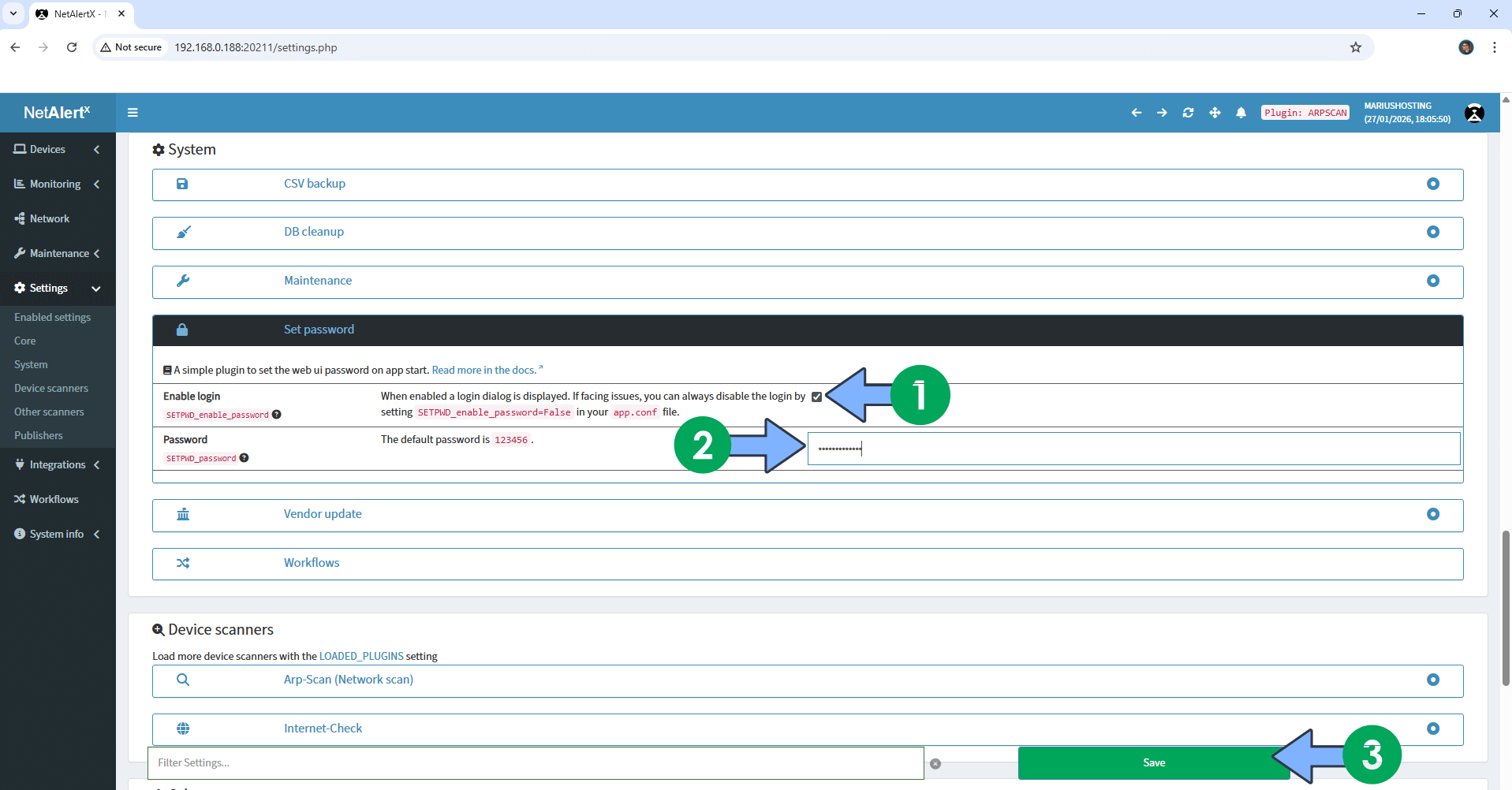Expand the DB cleanup section
The height and width of the screenshot is (790, 1512).
tap(314, 232)
